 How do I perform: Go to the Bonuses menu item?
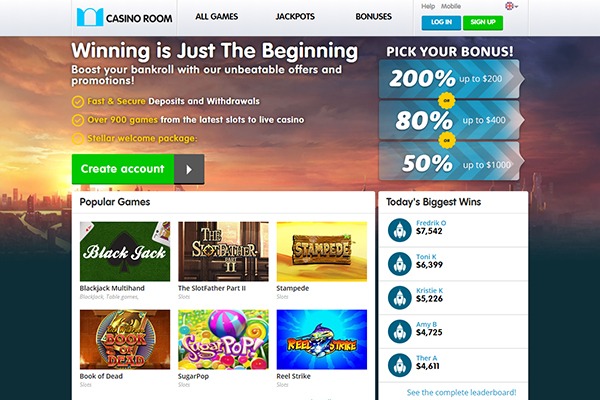point(373,17)
